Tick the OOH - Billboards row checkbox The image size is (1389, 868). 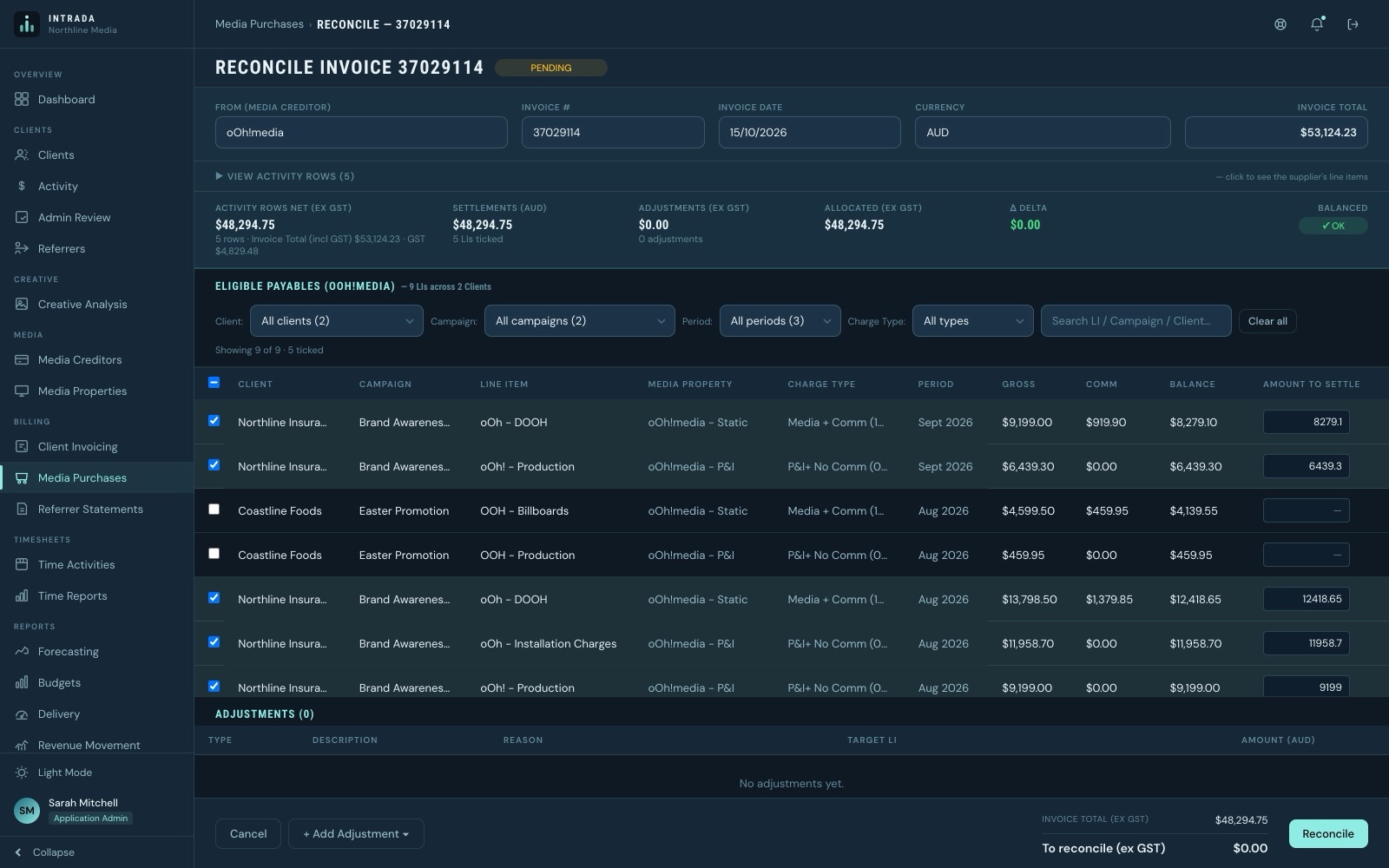tap(214, 510)
